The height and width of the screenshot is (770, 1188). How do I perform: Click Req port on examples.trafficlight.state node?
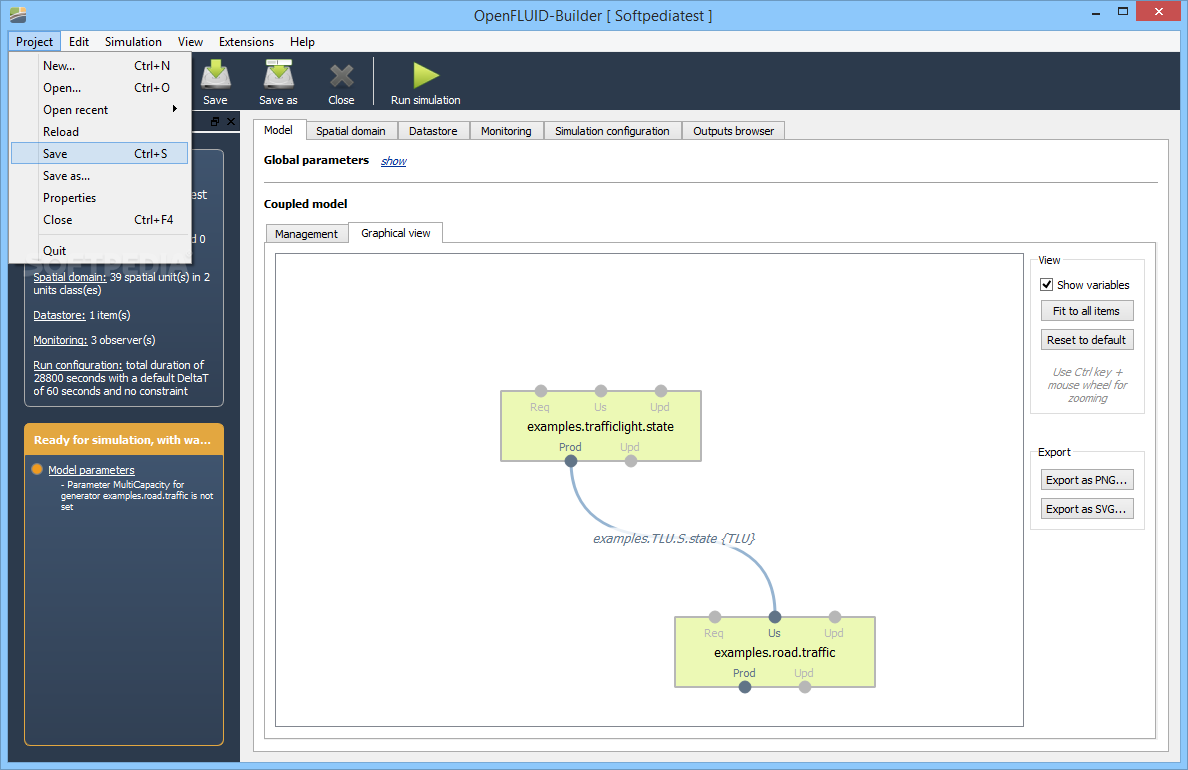tap(540, 391)
